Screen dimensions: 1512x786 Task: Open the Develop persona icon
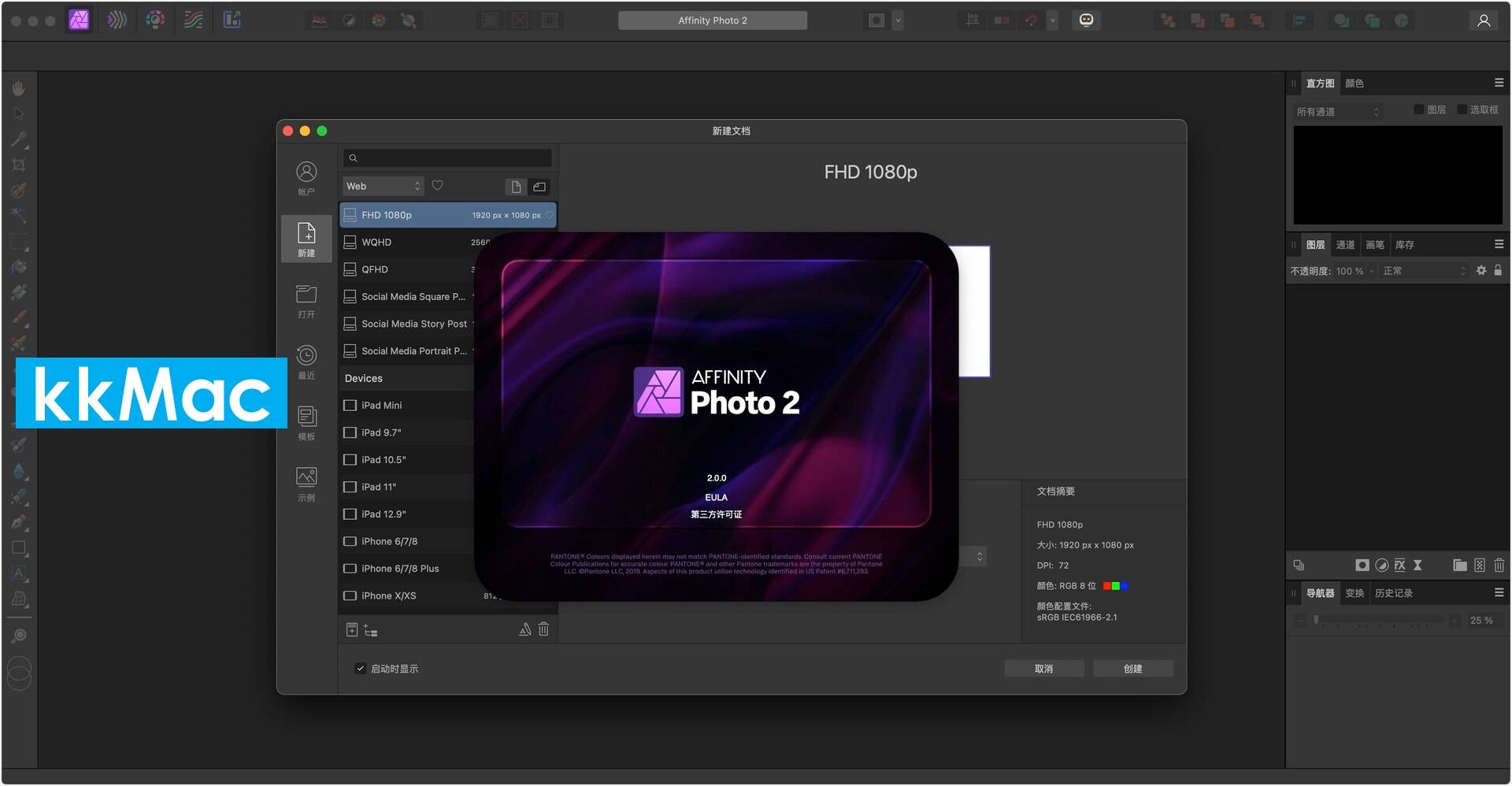coord(155,20)
